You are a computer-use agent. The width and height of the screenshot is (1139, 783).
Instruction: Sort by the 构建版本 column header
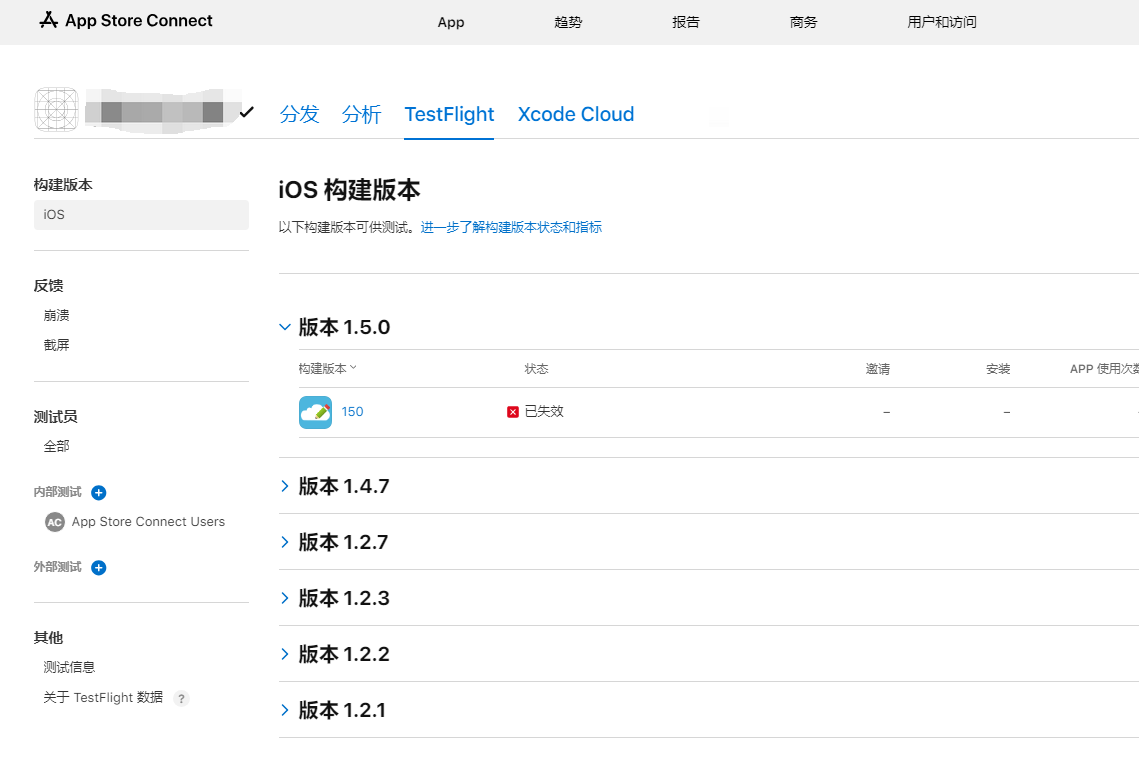coord(328,368)
